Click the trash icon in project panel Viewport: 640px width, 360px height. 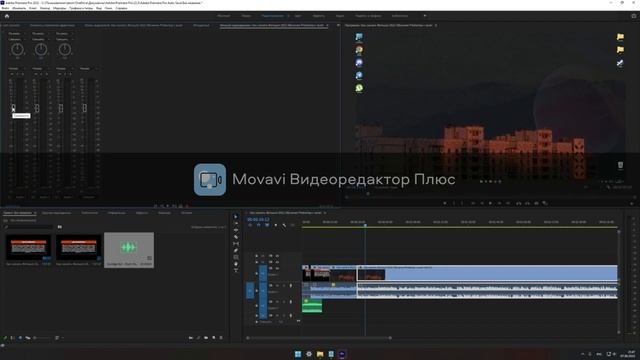click(221, 338)
